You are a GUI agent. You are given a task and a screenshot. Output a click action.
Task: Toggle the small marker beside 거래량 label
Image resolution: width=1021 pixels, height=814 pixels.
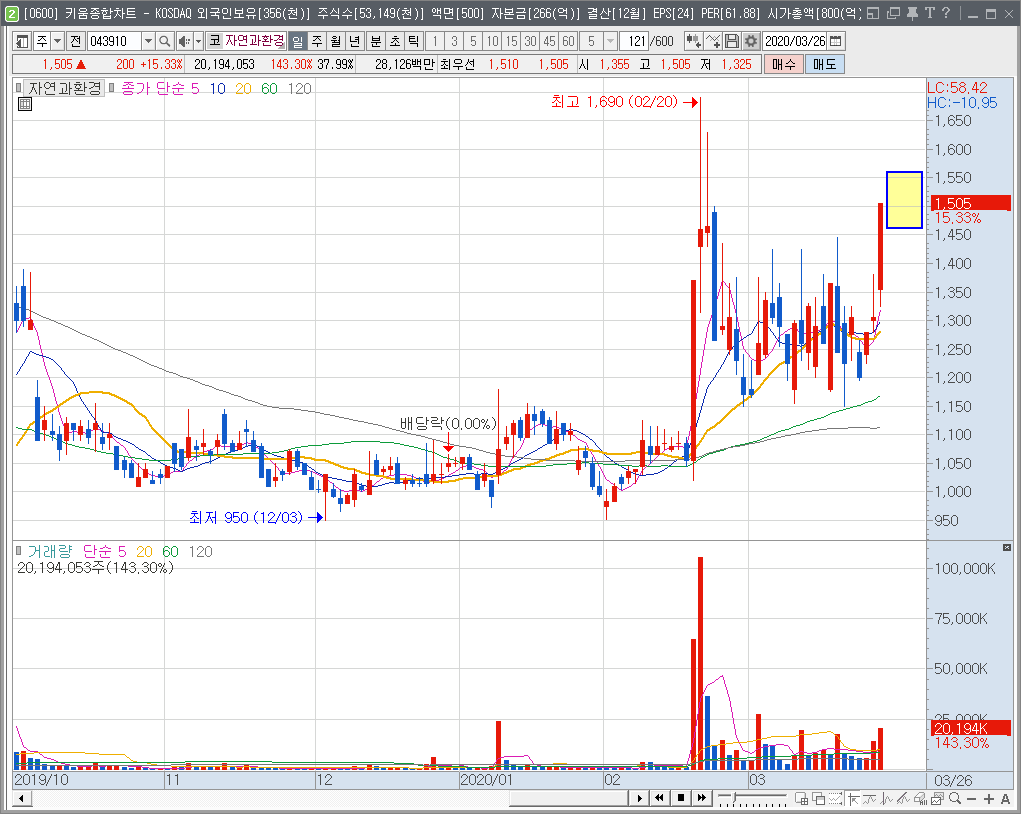point(19,551)
